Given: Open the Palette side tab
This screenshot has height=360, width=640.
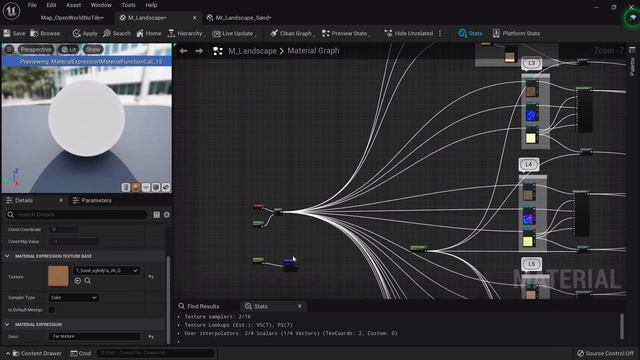Looking at the screenshot, I should (632, 62).
